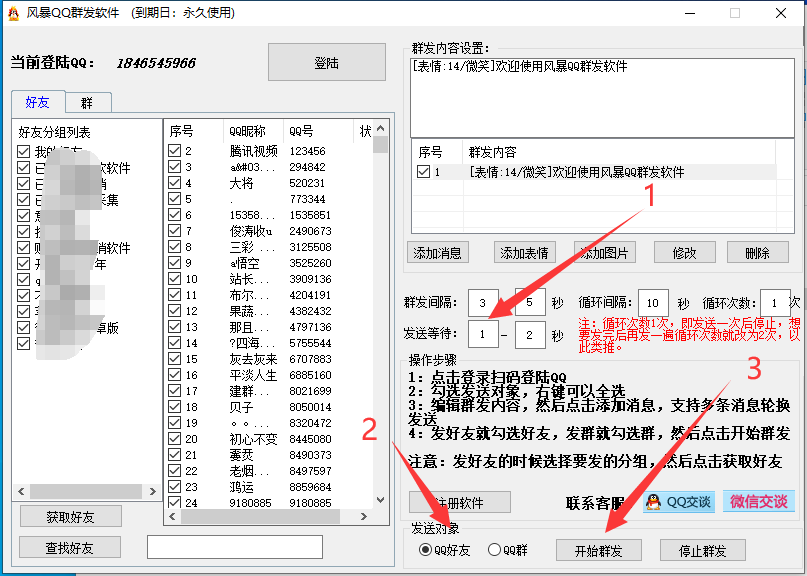Click friend list horizontal scroll right arrow

(364, 516)
